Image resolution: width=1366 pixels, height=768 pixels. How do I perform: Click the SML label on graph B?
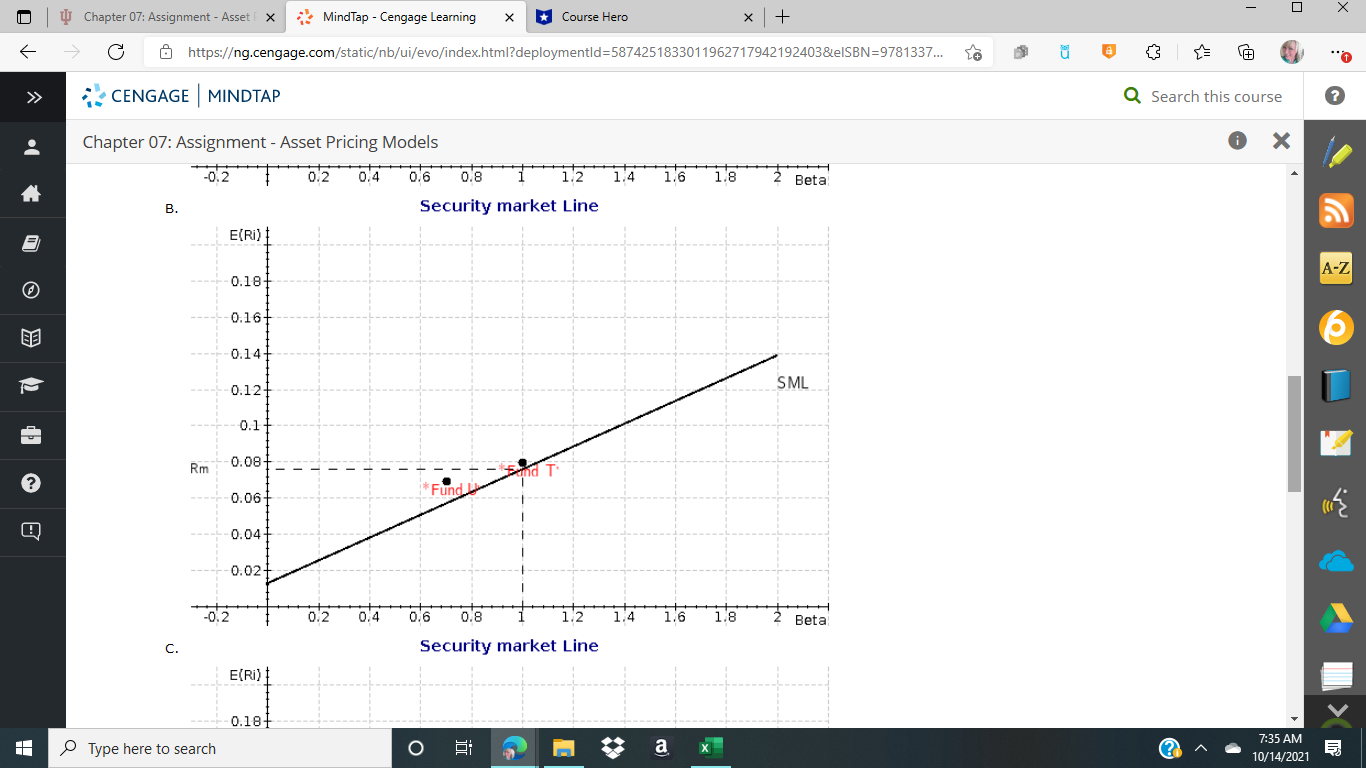792,383
